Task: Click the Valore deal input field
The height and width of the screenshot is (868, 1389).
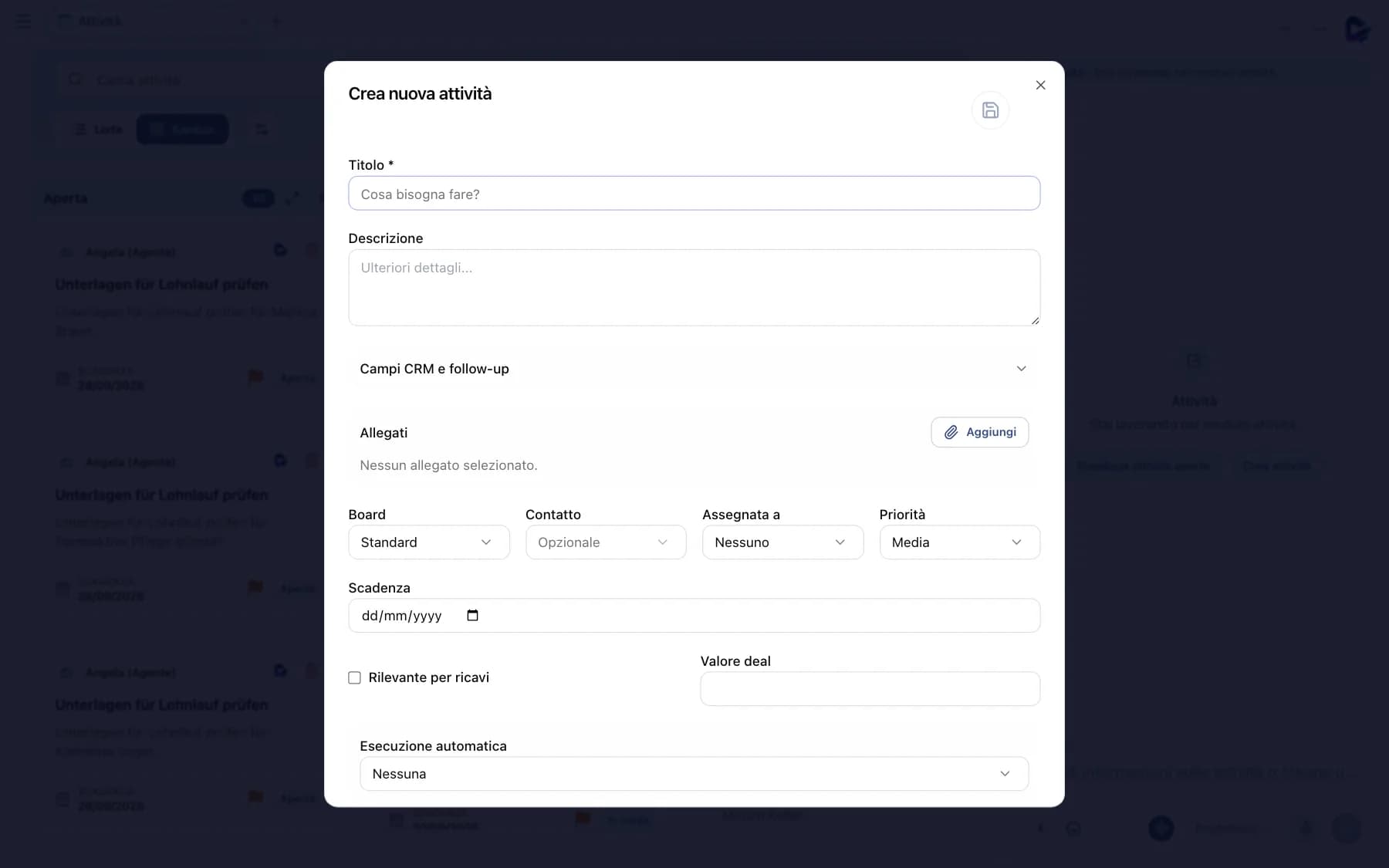Action: tap(870, 689)
